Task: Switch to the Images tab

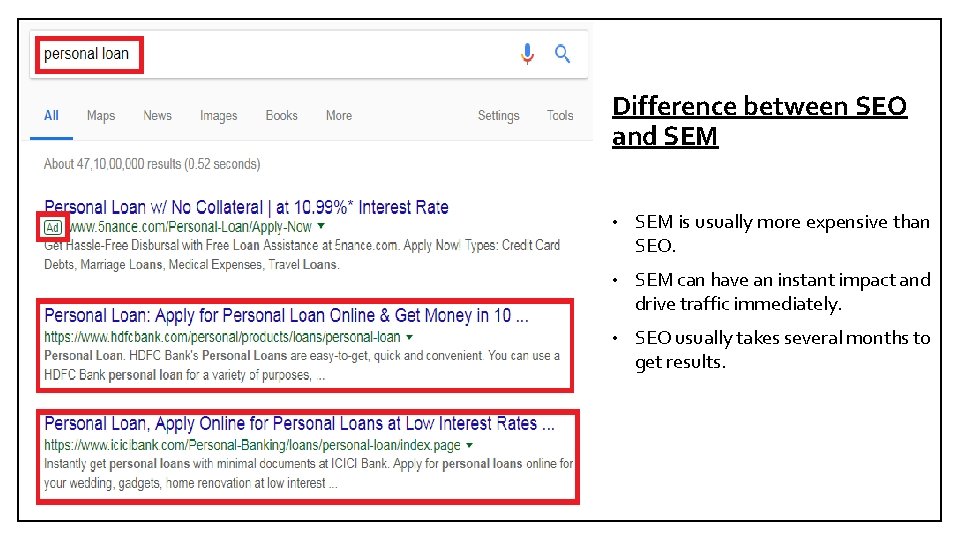Action: pos(218,115)
